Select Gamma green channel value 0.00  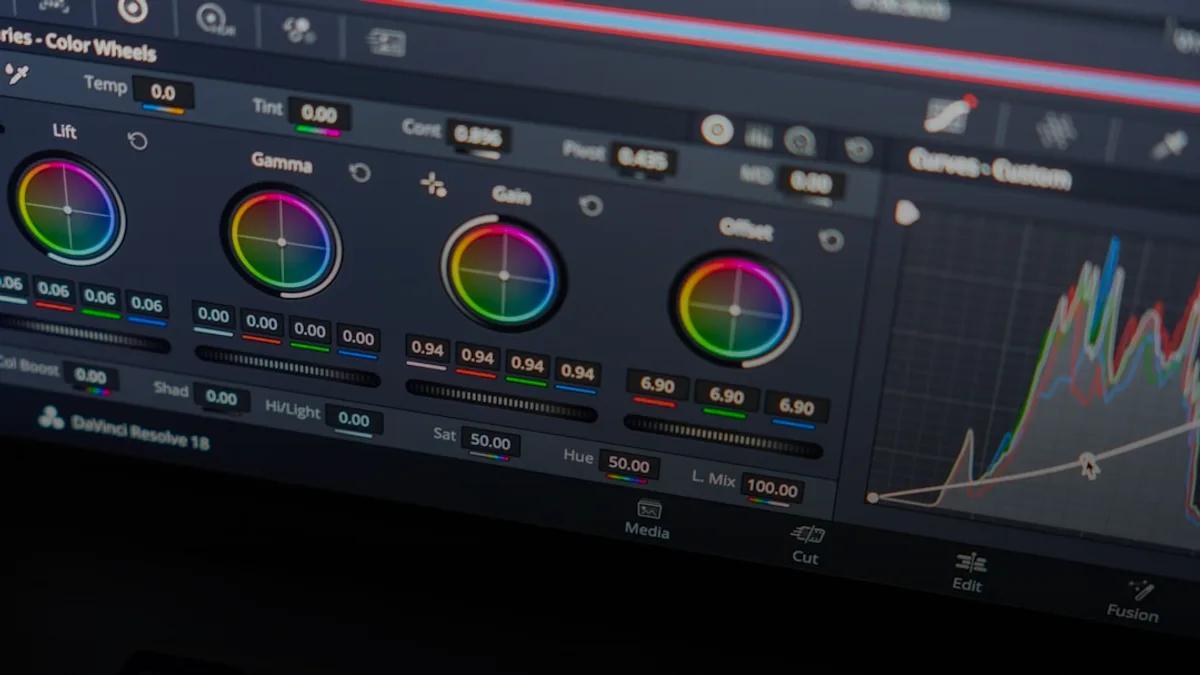point(309,330)
